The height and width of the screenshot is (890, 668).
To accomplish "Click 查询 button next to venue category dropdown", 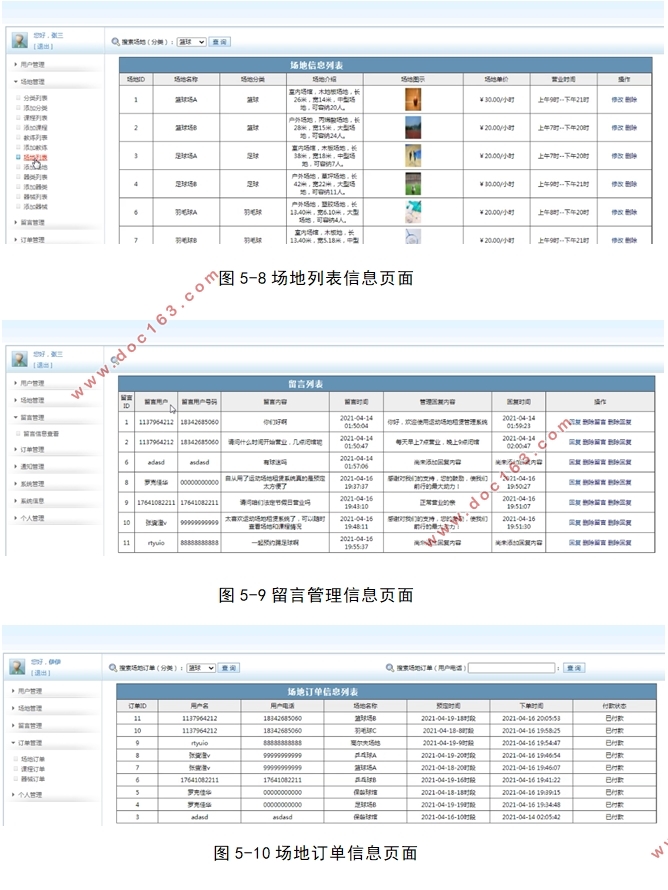I will [220, 42].
